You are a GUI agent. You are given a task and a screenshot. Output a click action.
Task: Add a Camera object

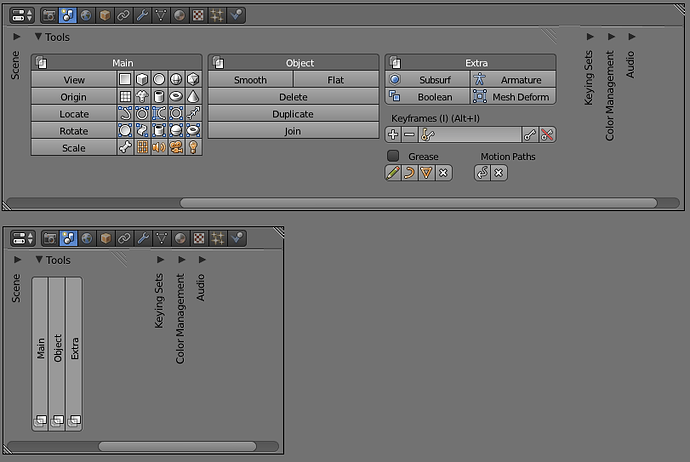[x=176, y=147]
